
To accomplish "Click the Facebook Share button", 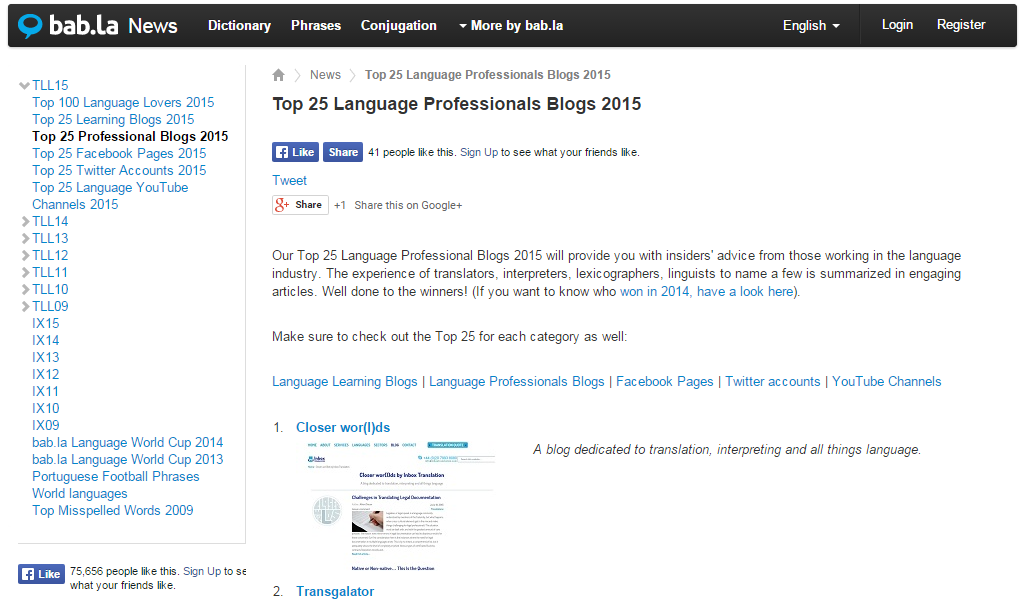I will (342, 152).
